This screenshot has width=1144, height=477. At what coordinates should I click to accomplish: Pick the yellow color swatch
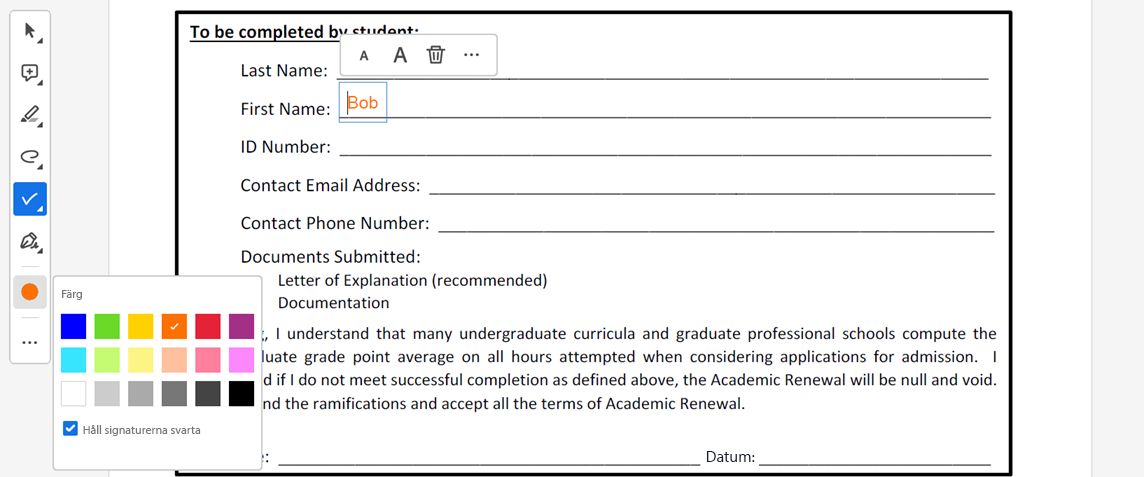pyautogui.click(x=141, y=326)
